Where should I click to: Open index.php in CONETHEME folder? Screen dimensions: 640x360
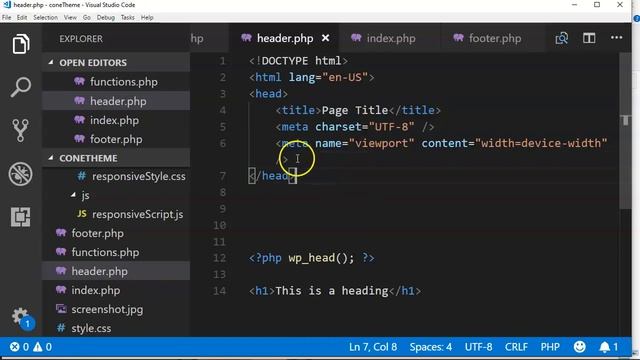pyautogui.click(x=116, y=290)
